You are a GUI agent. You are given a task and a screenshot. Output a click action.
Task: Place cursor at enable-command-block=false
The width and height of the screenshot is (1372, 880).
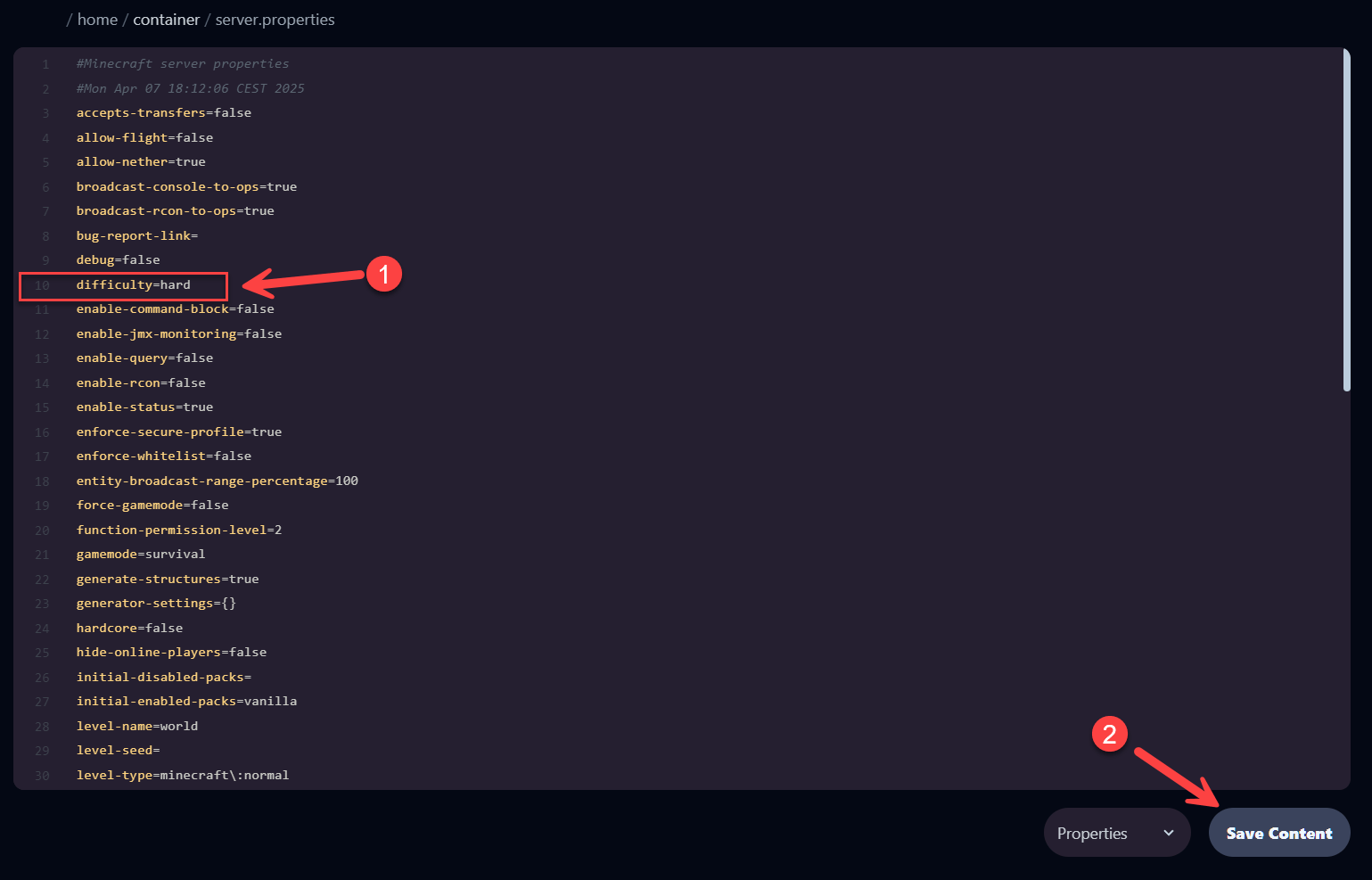(x=175, y=308)
